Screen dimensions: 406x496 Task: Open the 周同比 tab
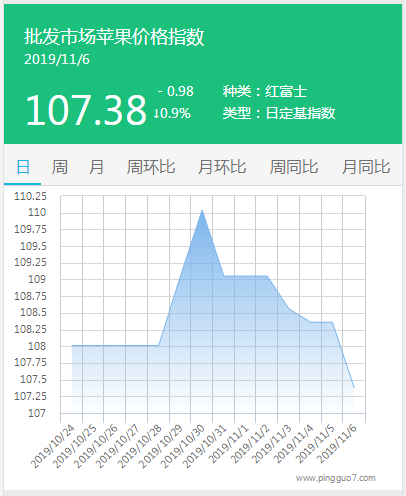click(x=294, y=167)
